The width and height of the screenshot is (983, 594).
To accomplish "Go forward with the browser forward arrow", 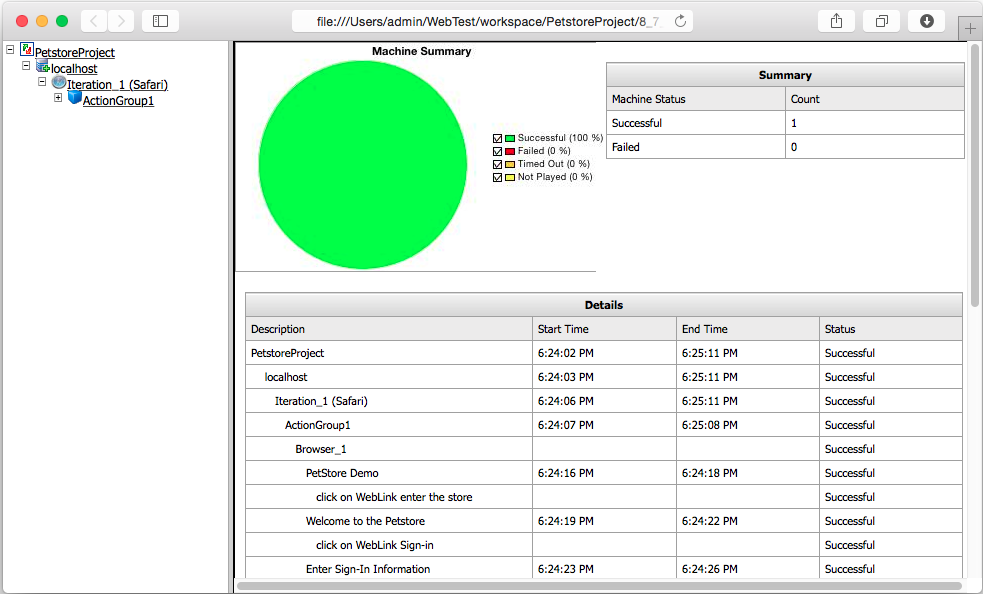I will 121,21.
